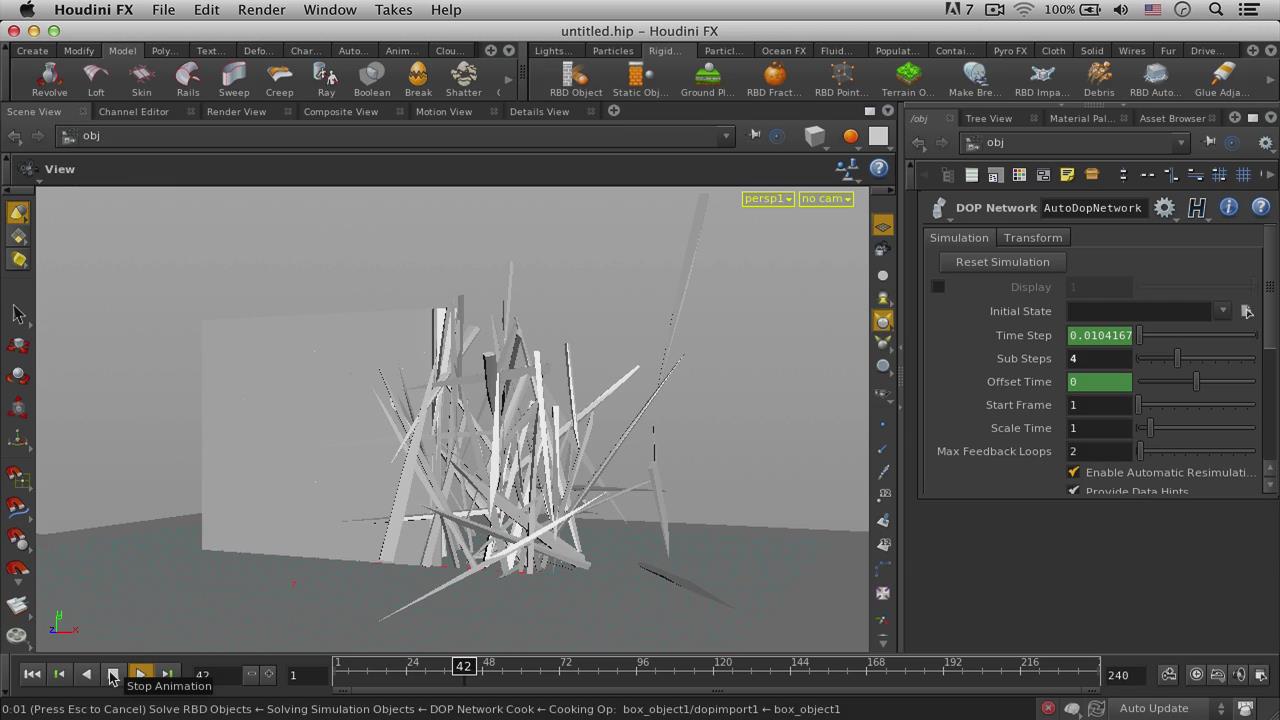The image size is (1280, 720).
Task: Toggle Provide Data Hints checkbox
Action: pos(1074,491)
